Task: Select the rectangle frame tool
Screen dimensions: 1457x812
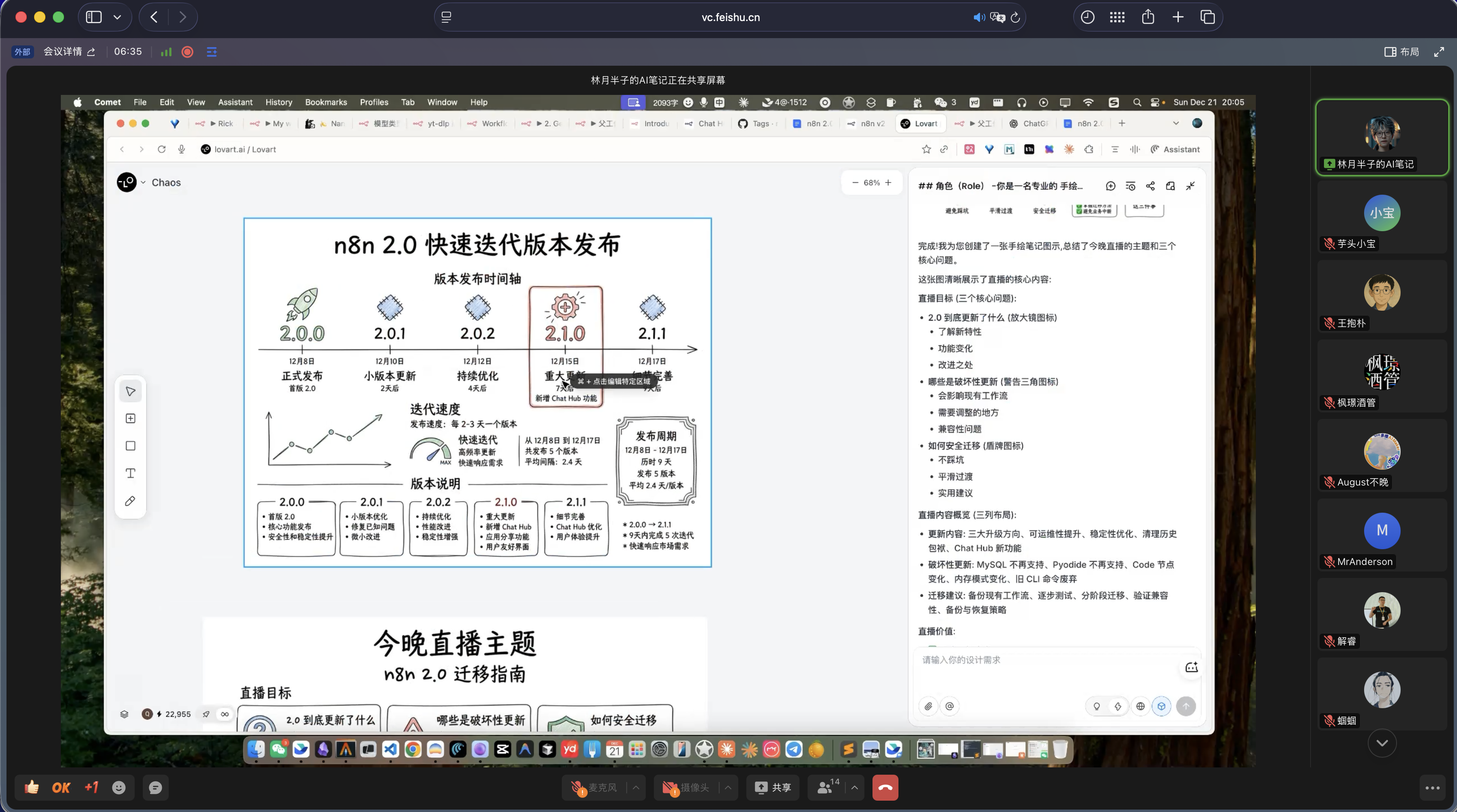Action: point(130,446)
